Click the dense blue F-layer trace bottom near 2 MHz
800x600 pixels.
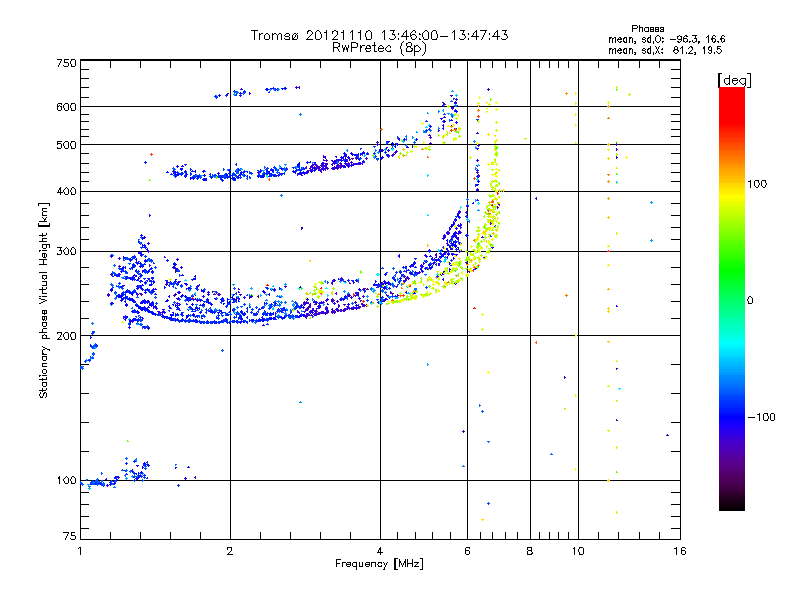(230, 320)
